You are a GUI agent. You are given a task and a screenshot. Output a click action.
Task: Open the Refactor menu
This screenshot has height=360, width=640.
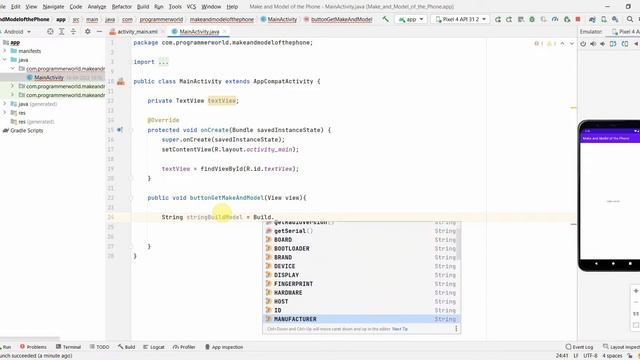point(122,7)
